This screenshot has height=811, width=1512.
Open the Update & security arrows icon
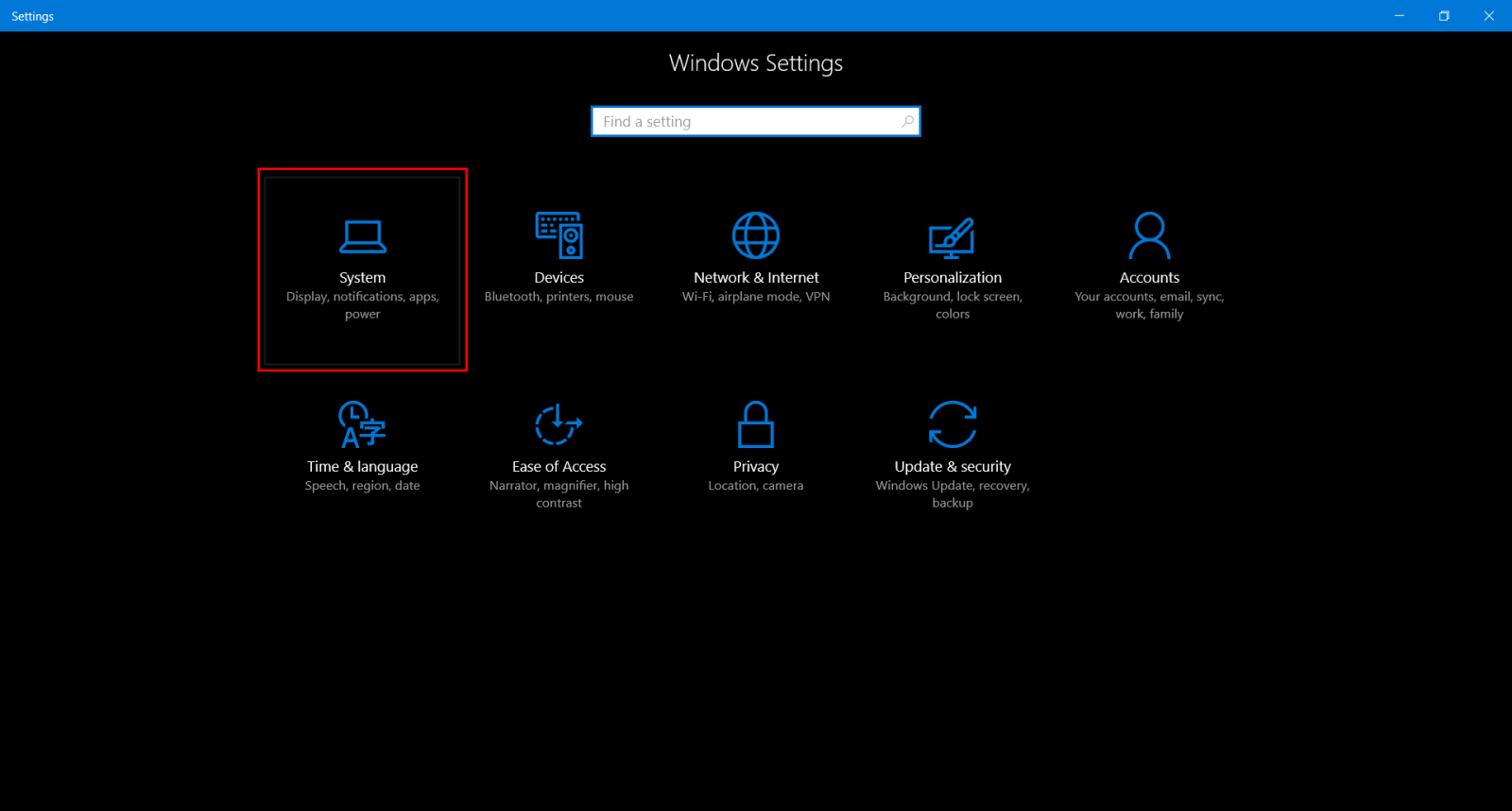point(953,424)
